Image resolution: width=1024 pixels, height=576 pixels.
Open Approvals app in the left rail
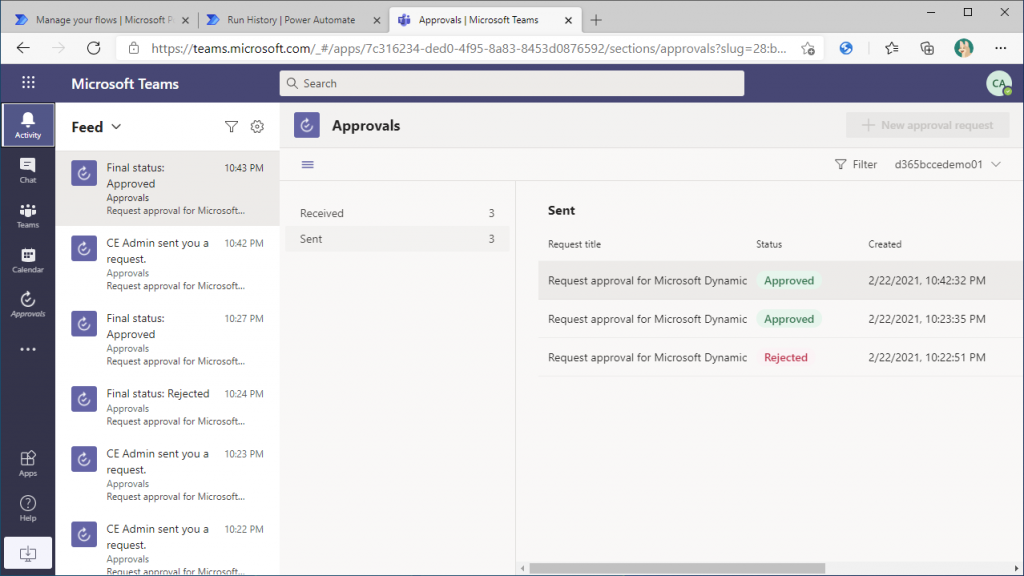tap(27, 304)
